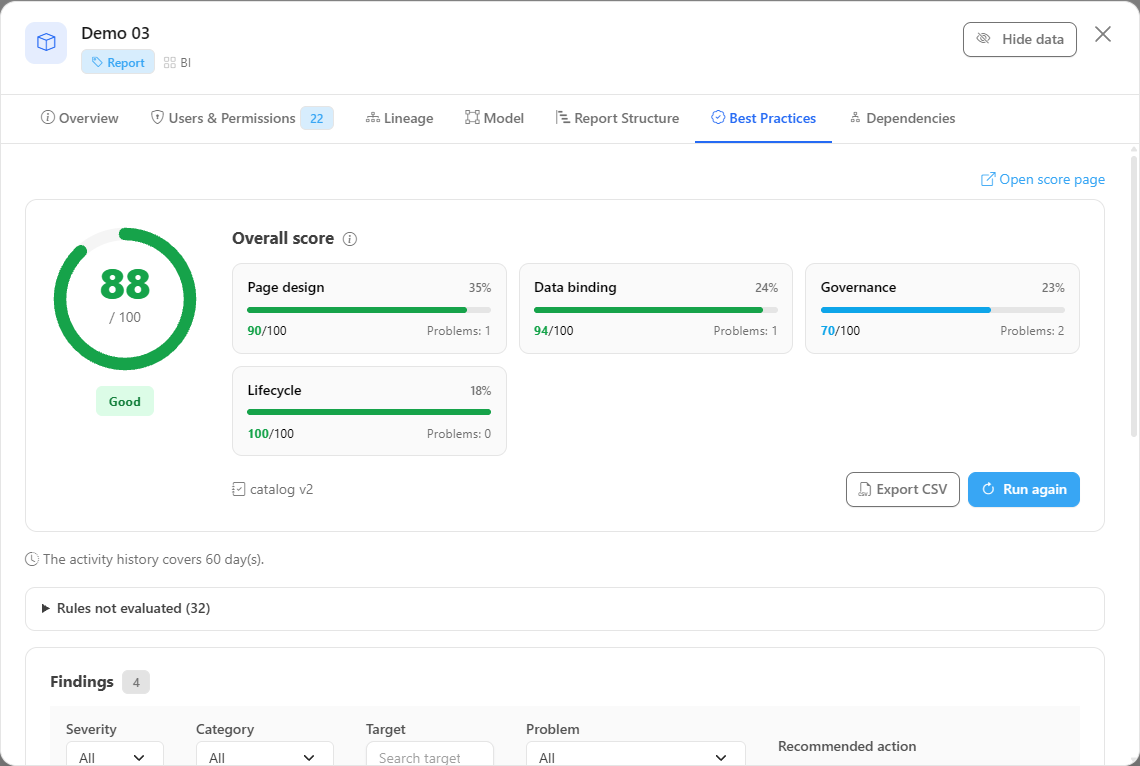Click the Recommended action column header
Viewport: 1140px width, 766px height.
pos(847,746)
